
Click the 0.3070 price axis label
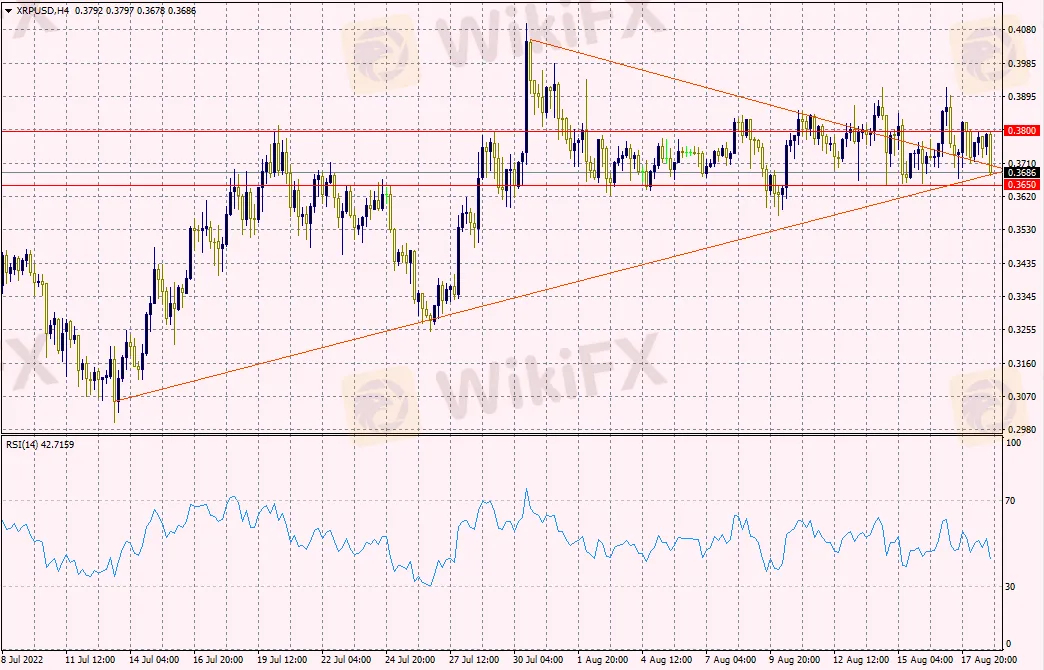tap(1022, 396)
